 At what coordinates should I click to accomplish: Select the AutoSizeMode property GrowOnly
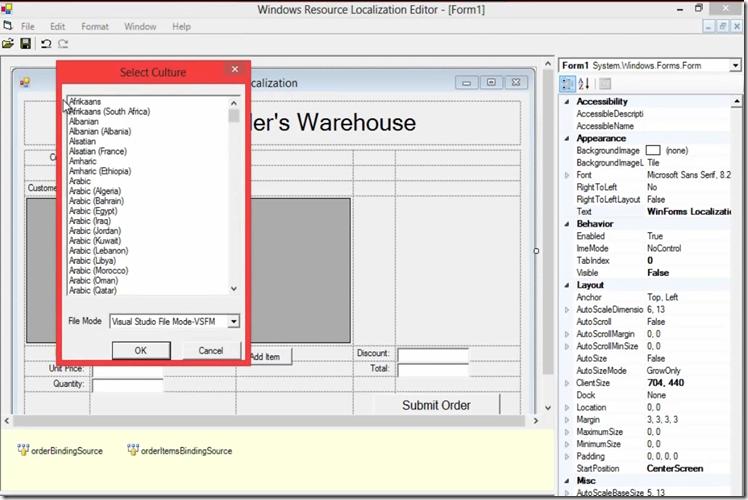pyautogui.click(x=664, y=371)
